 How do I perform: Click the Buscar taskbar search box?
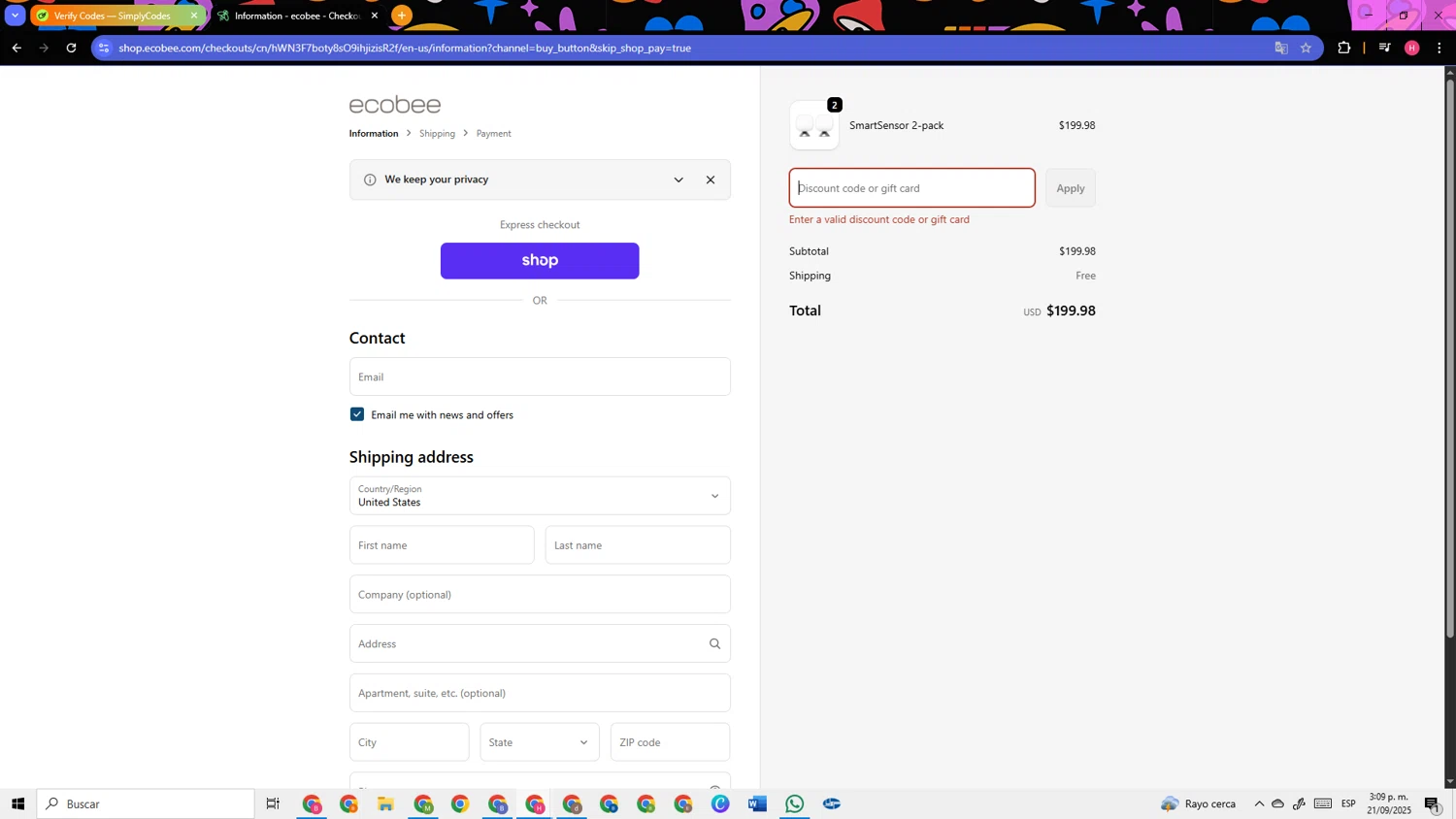click(146, 803)
